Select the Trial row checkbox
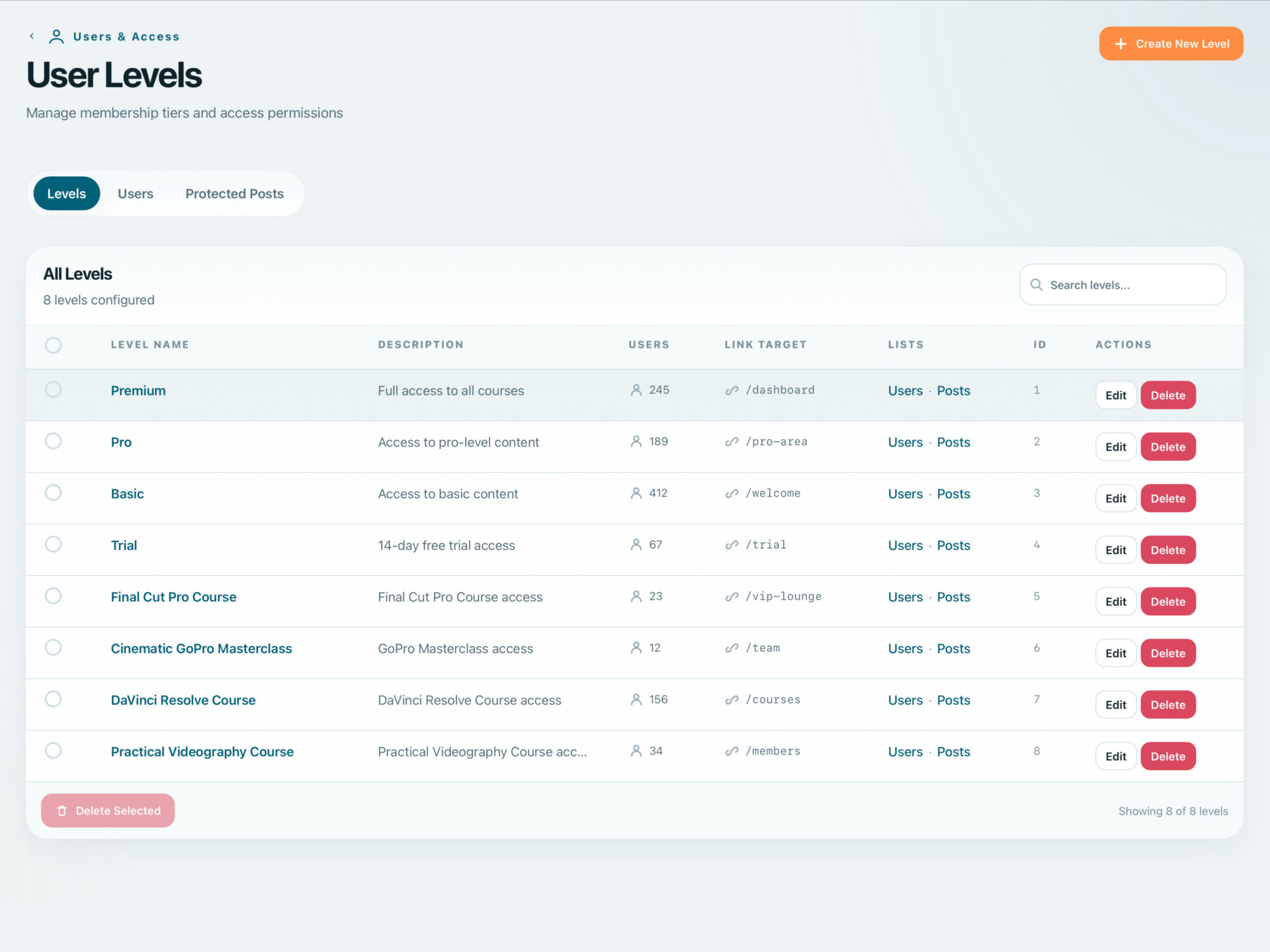Screen dimensions: 1270x952 (x=54, y=544)
